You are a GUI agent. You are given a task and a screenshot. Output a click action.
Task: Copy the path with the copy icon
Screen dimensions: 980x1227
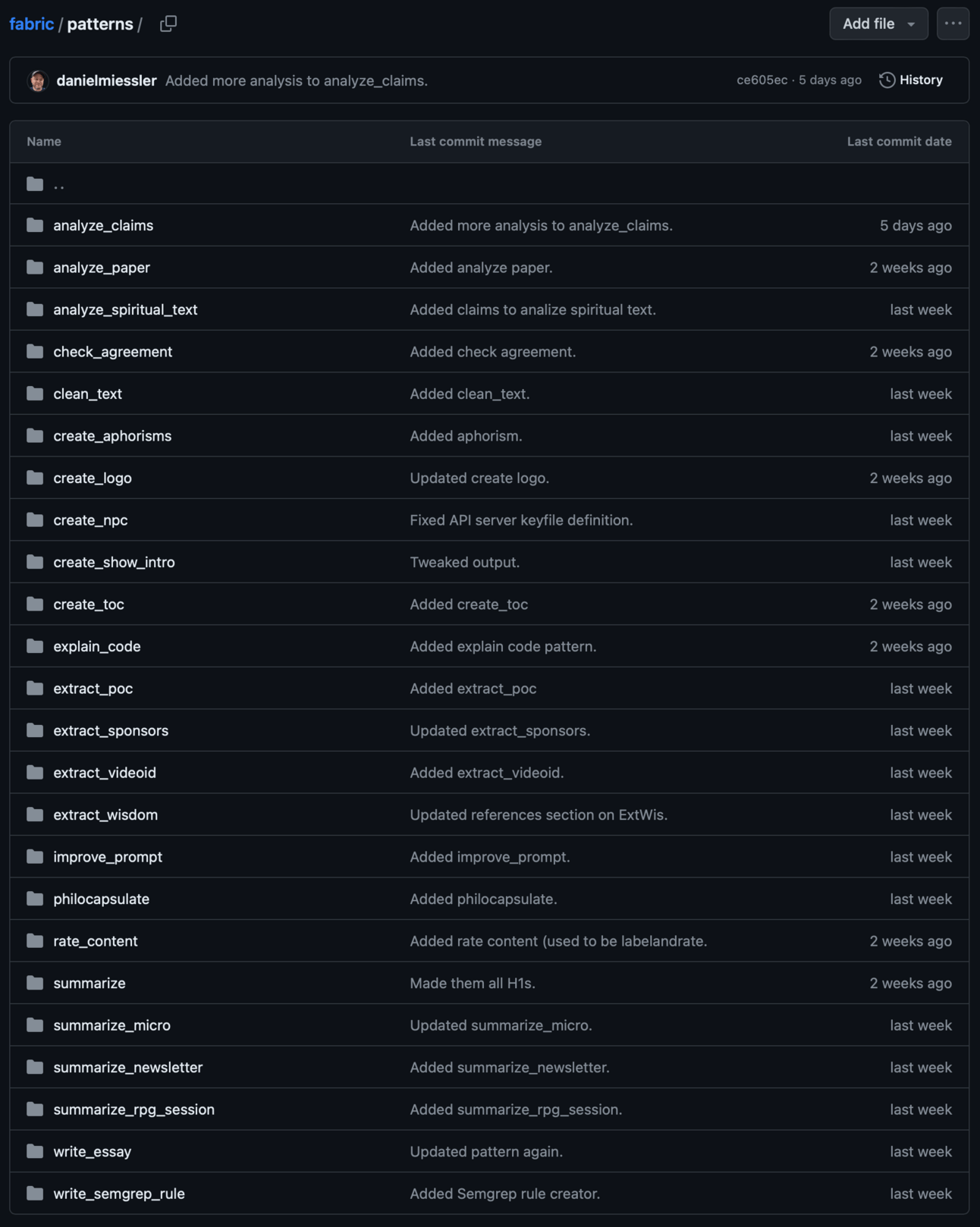point(168,24)
